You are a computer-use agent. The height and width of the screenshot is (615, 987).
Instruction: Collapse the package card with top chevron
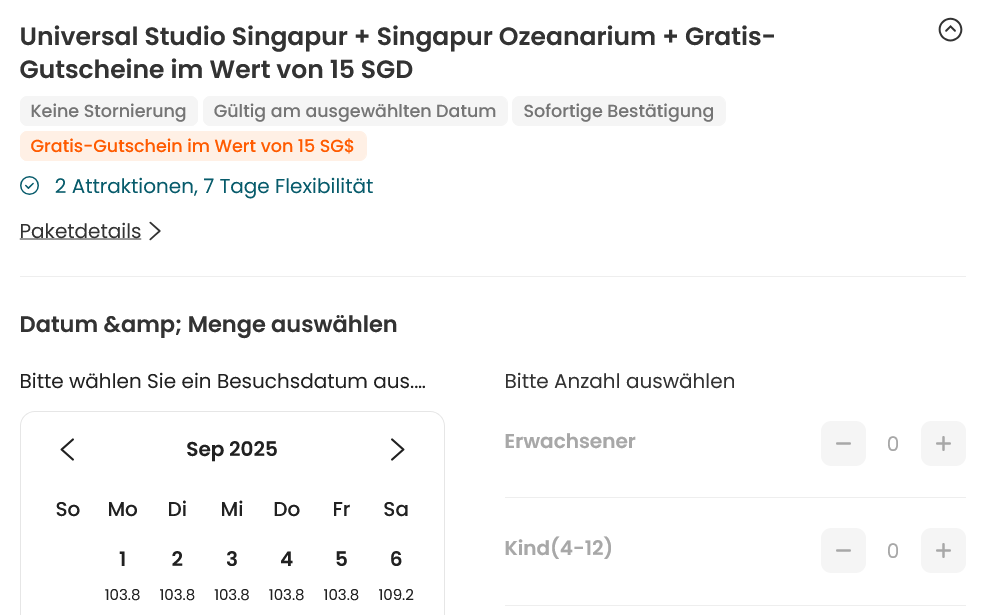(x=950, y=30)
